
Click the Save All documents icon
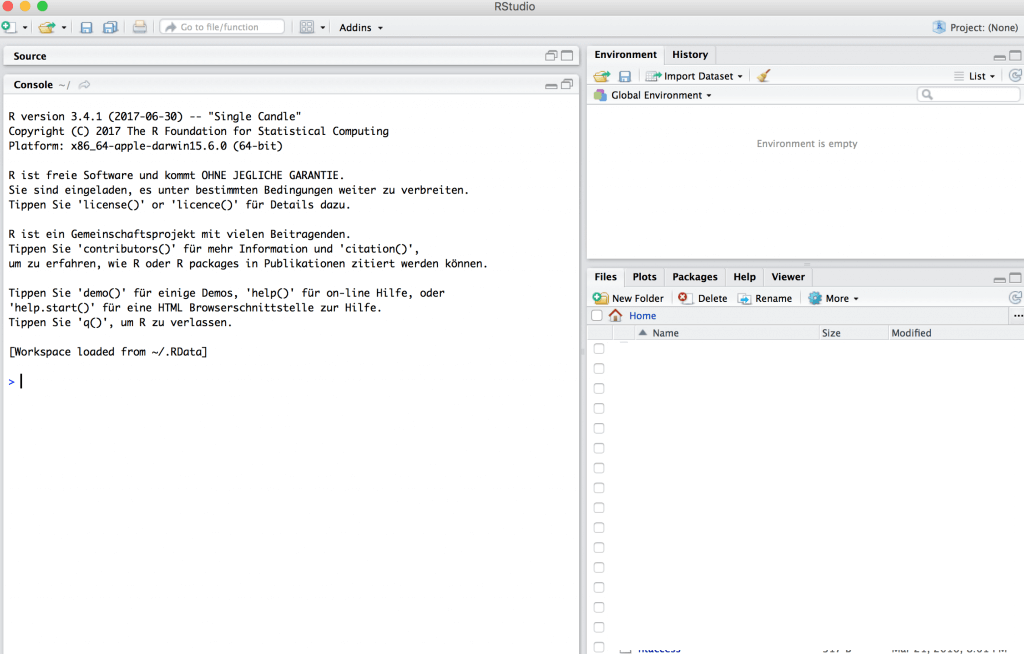(x=110, y=27)
